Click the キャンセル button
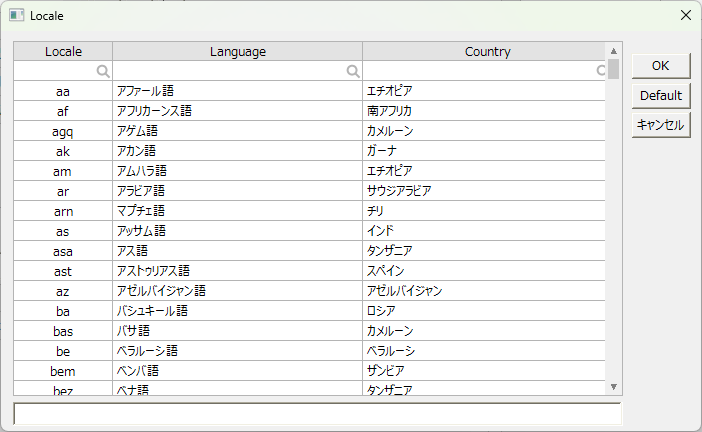Screen dimensions: 702x432 click(x=661, y=125)
